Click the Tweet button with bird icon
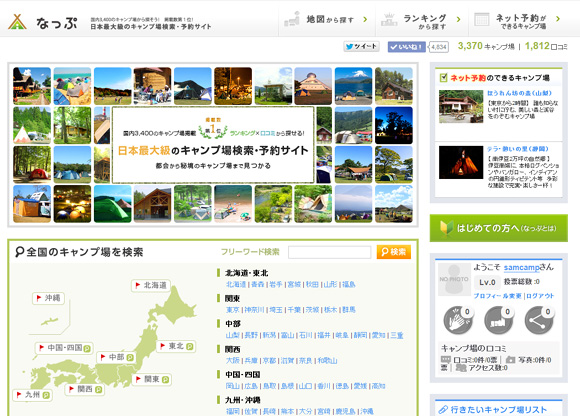Image resolution: width=580 pixels, height=416 pixels. 361,47
